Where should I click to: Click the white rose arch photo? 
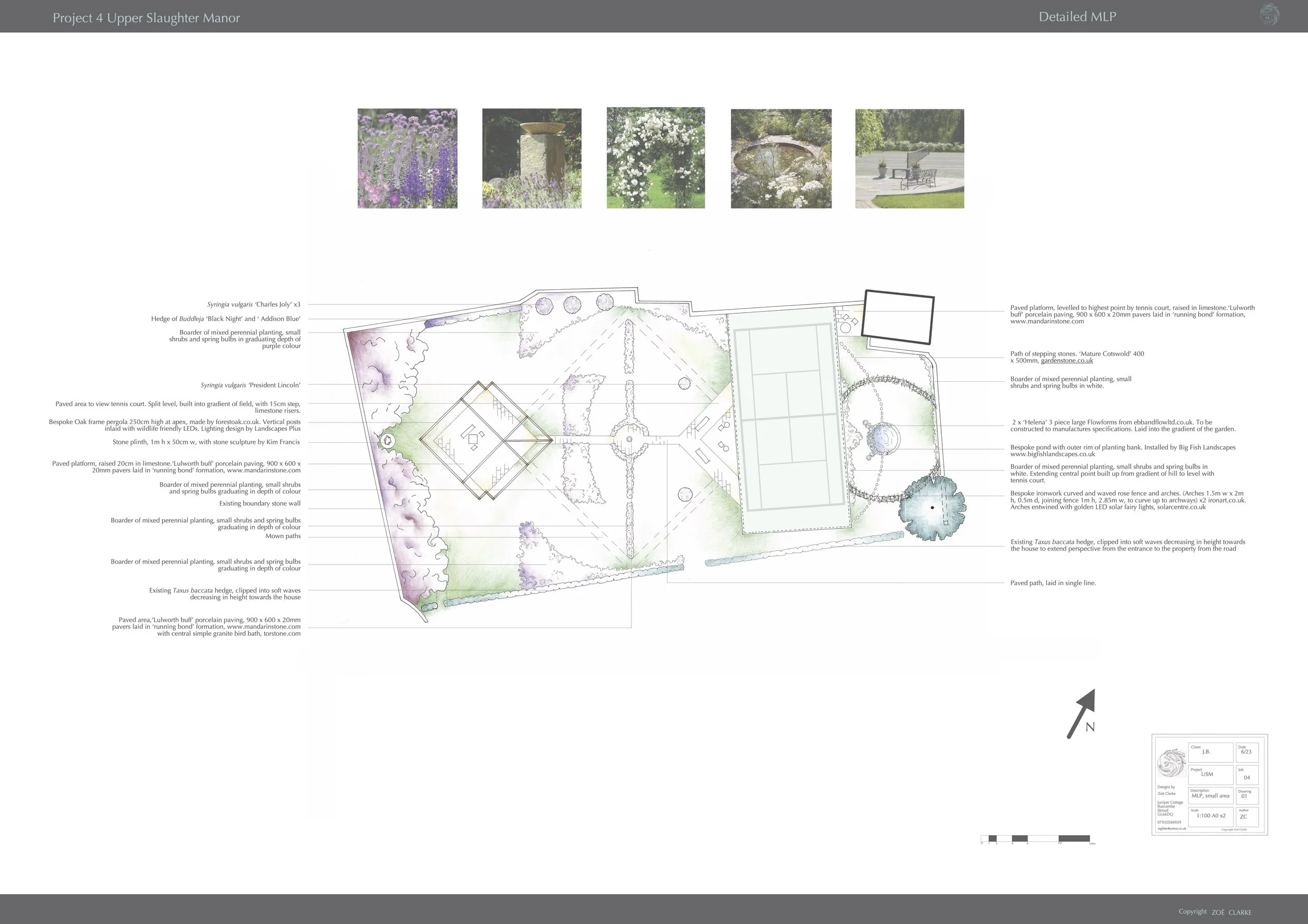[656, 158]
